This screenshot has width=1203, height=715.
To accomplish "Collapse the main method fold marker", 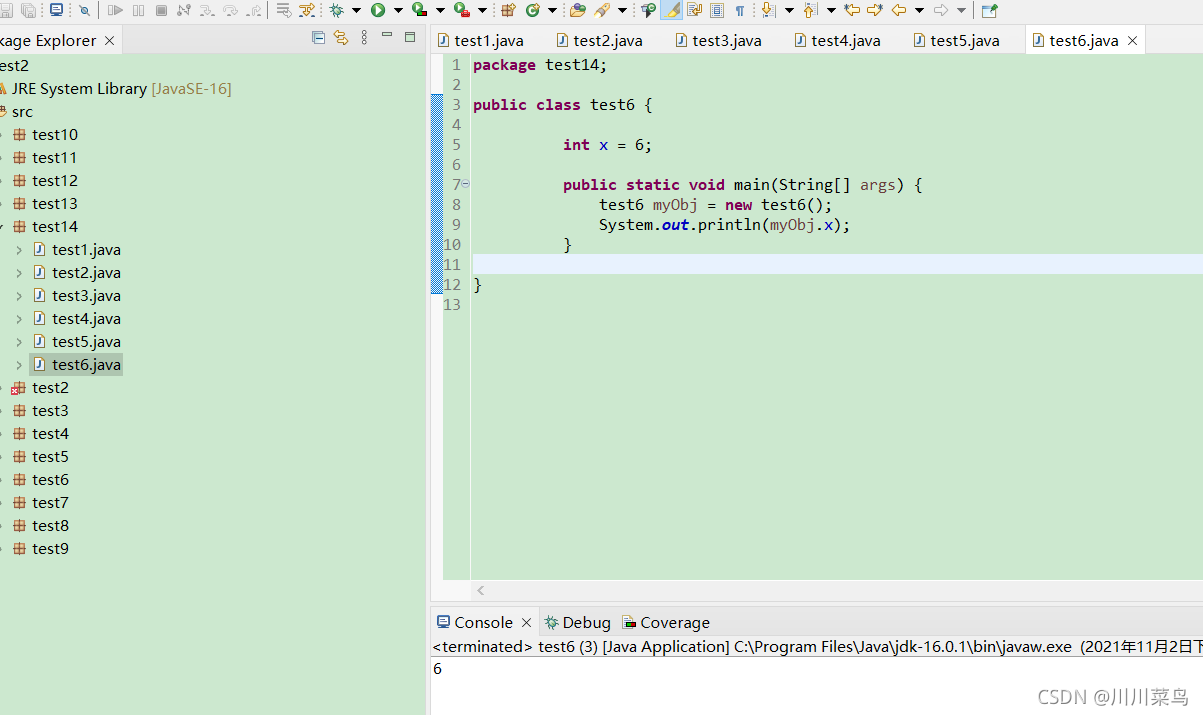I will tap(465, 184).
